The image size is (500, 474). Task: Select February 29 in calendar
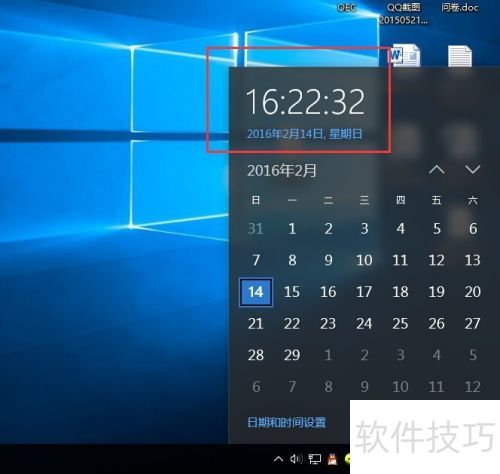pos(292,355)
